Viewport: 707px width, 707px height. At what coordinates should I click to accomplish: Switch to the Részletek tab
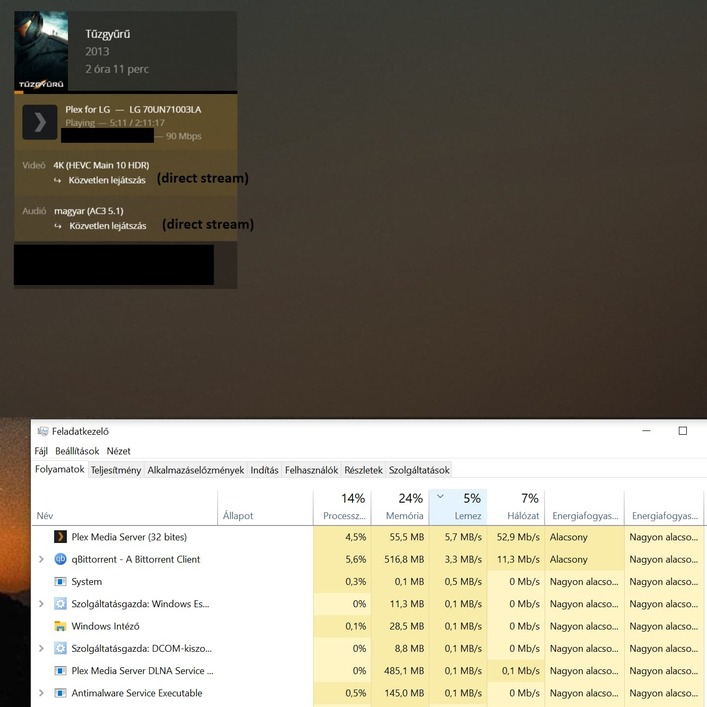pos(363,470)
